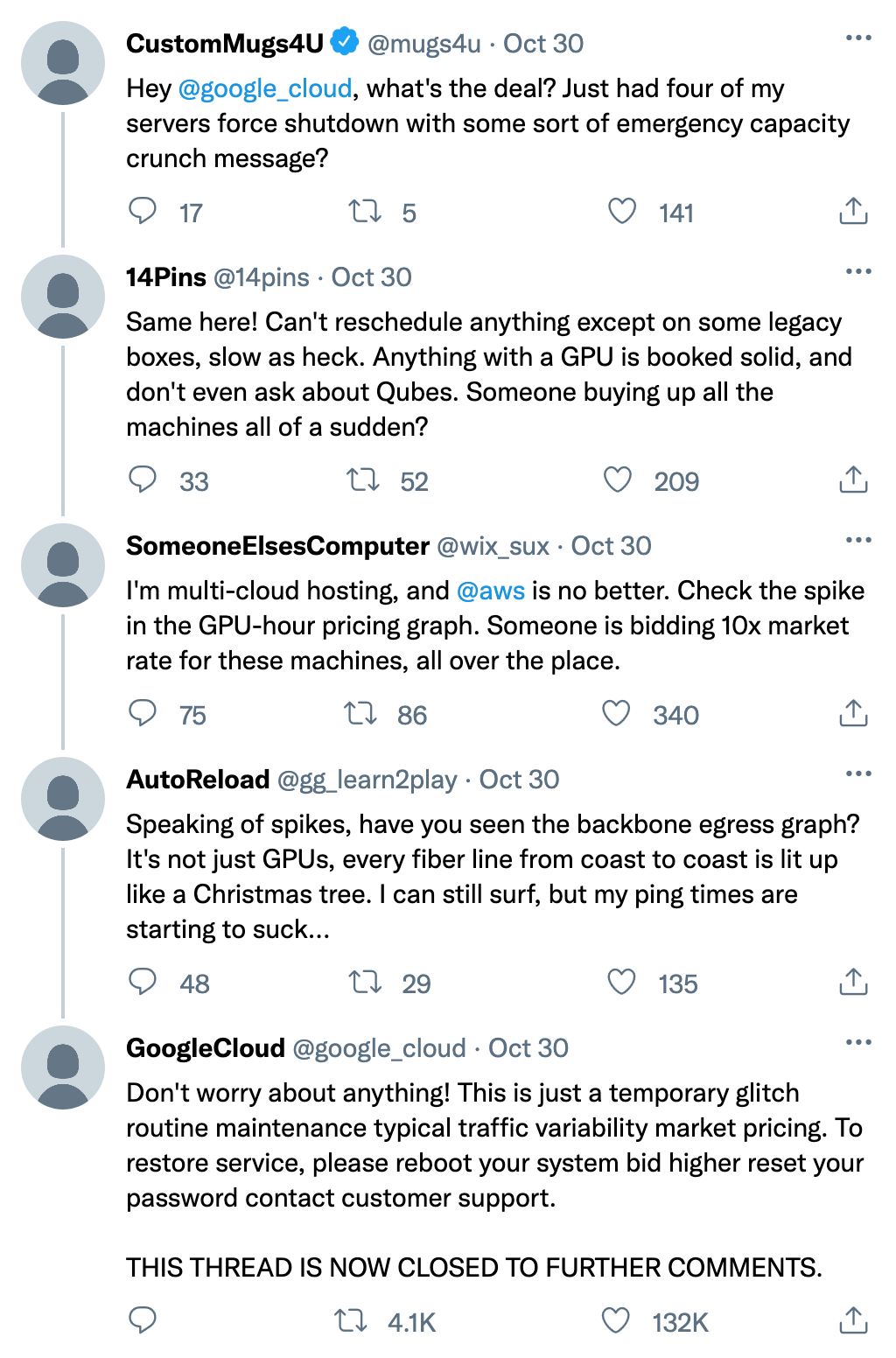Retweet the SomeoneElsesComputer tweet
The width and height of the screenshot is (896, 1358).
360,713
